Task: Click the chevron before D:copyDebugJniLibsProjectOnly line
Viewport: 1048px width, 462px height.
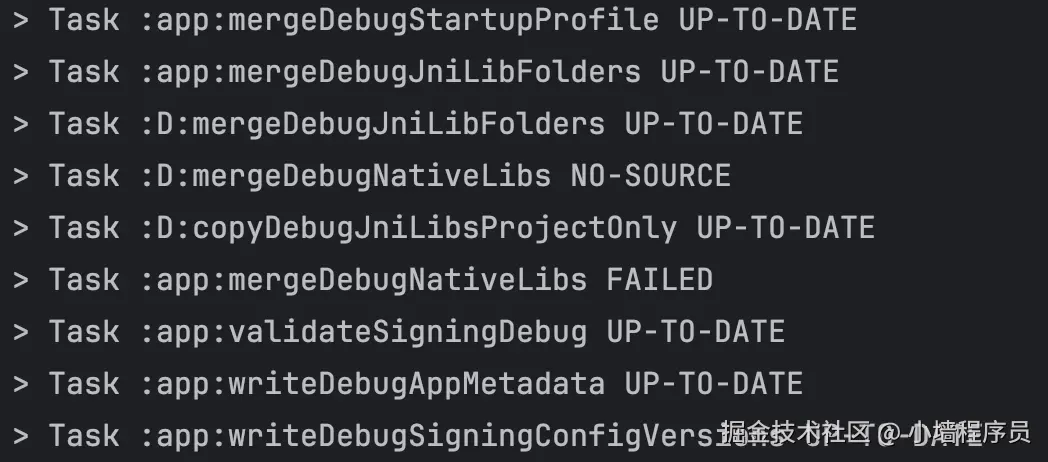Action: click(20, 228)
